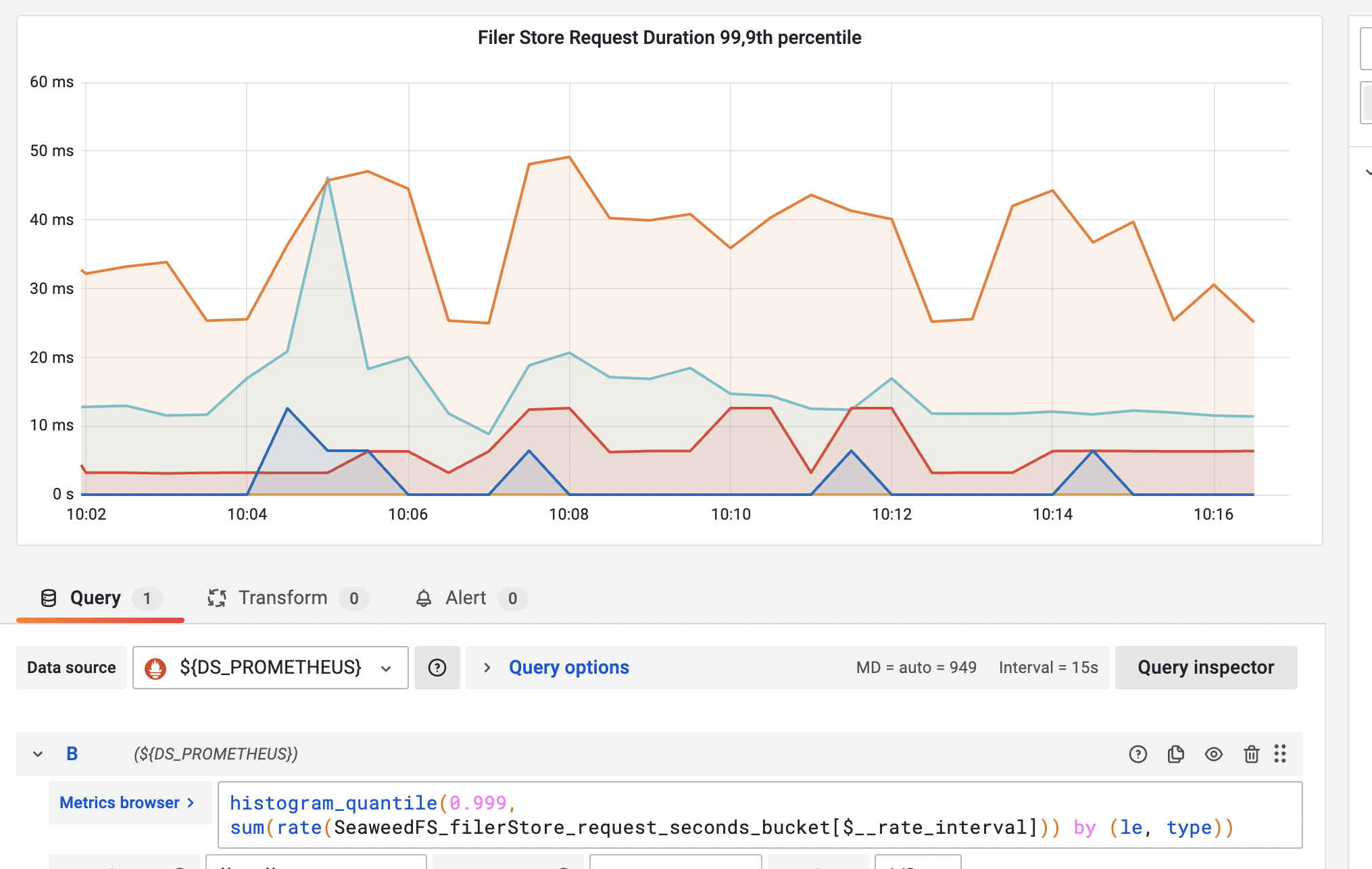Open the ${DS_PROMETHEUS} data source dropdown
This screenshot has width=1372, height=869.
[x=270, y=668]
